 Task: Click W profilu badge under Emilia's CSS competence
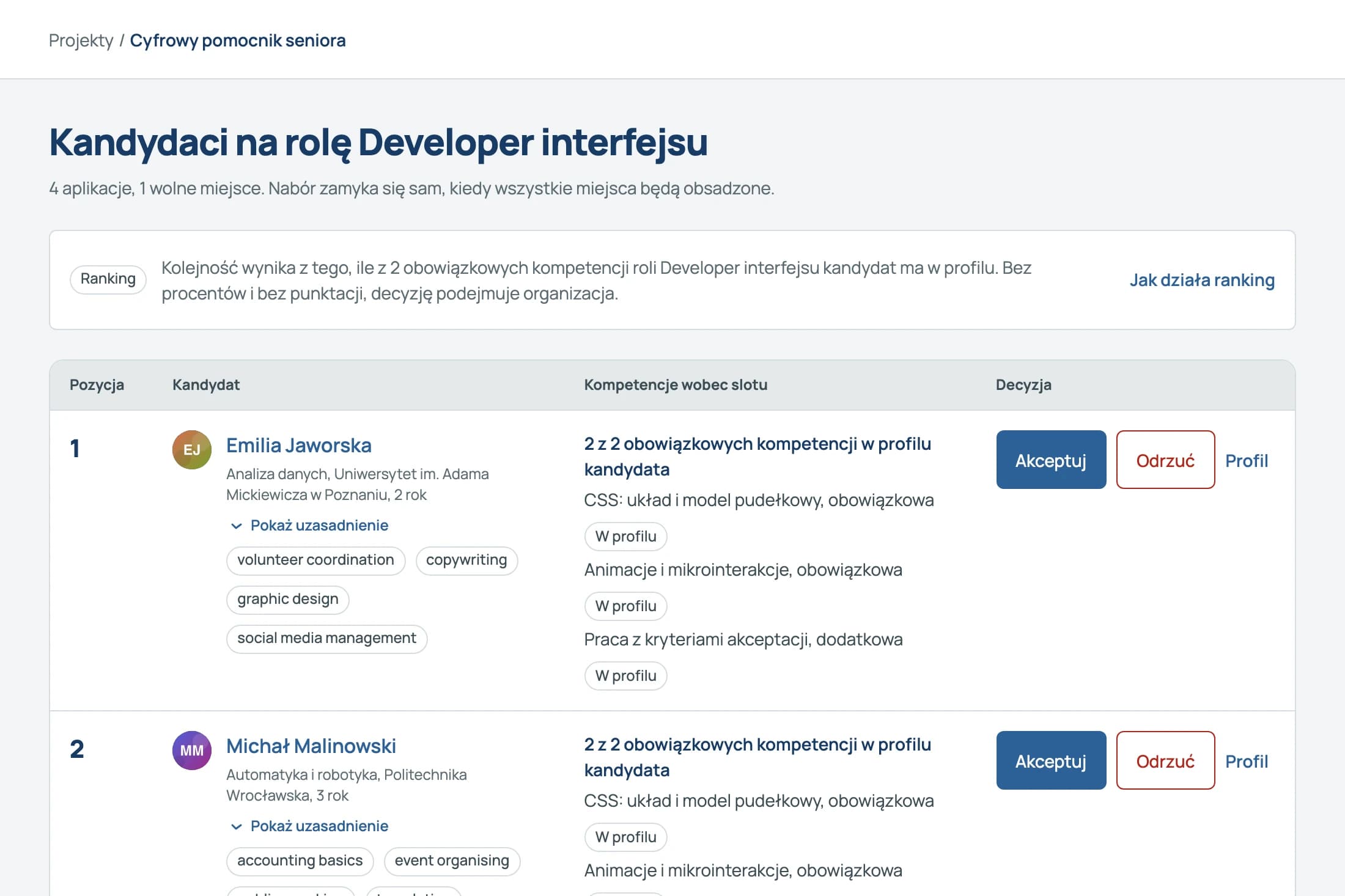click(625, 537)
